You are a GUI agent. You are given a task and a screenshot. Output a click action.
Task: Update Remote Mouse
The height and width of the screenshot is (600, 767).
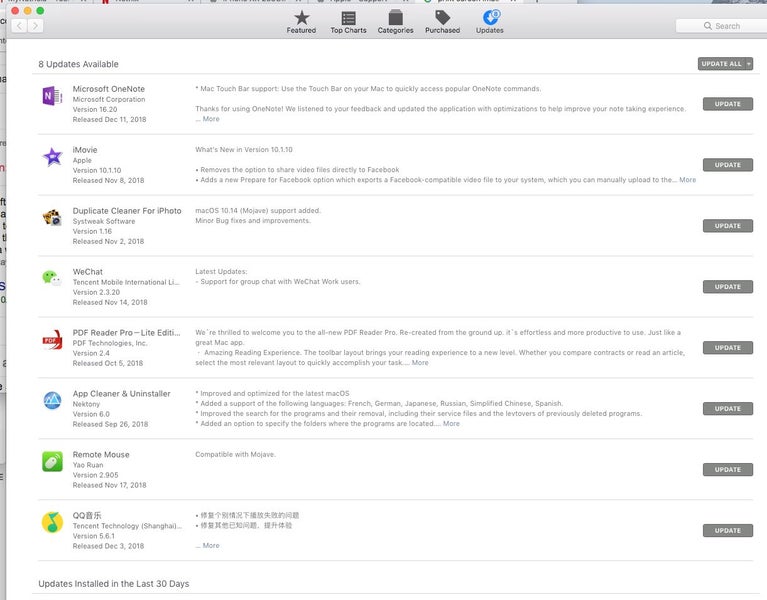727,469
